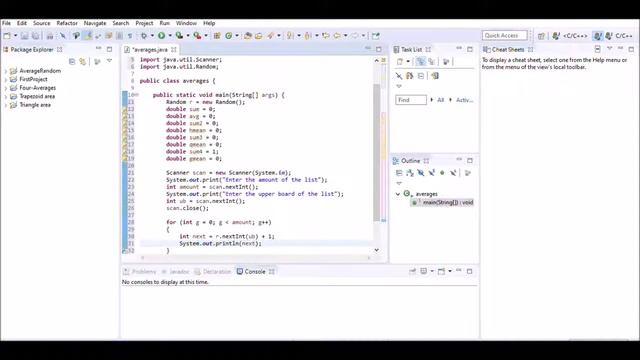Click the Find field in Task List

pyautogui.click(x=411, y=100)
